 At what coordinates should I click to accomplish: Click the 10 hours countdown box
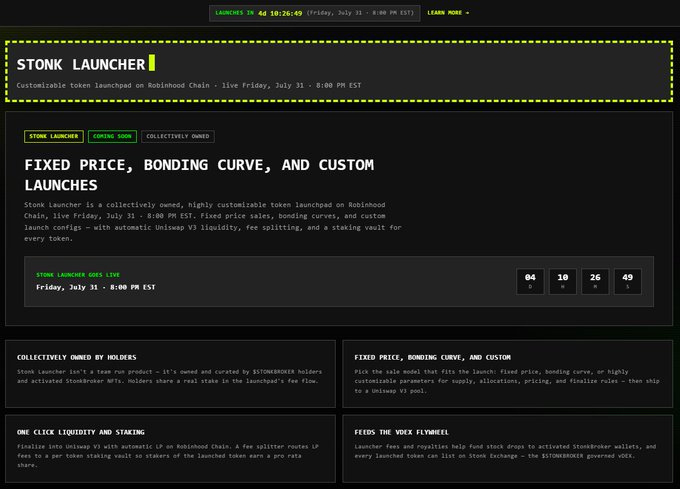coord(562,281)
